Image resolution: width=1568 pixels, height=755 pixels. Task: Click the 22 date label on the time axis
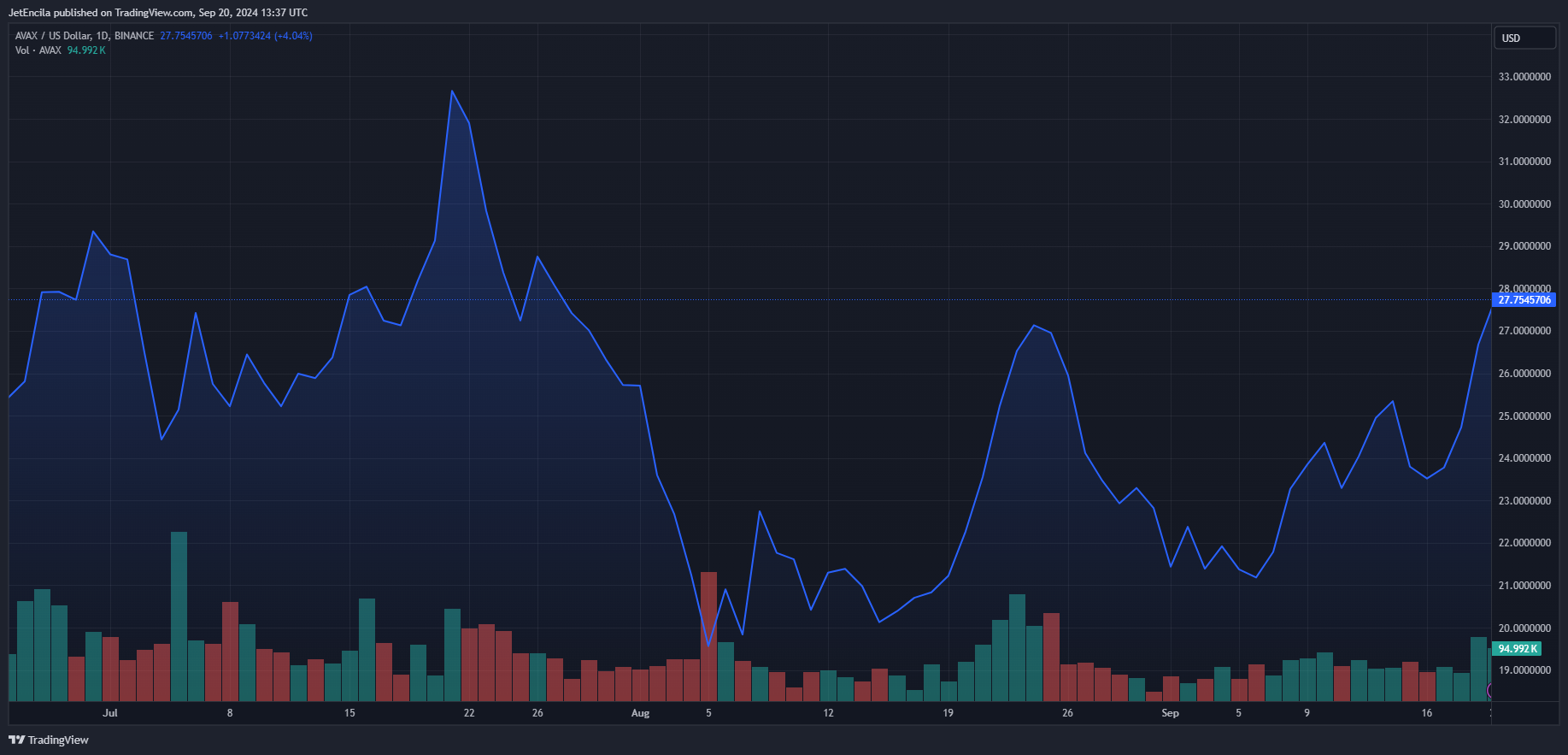(469, 713)
